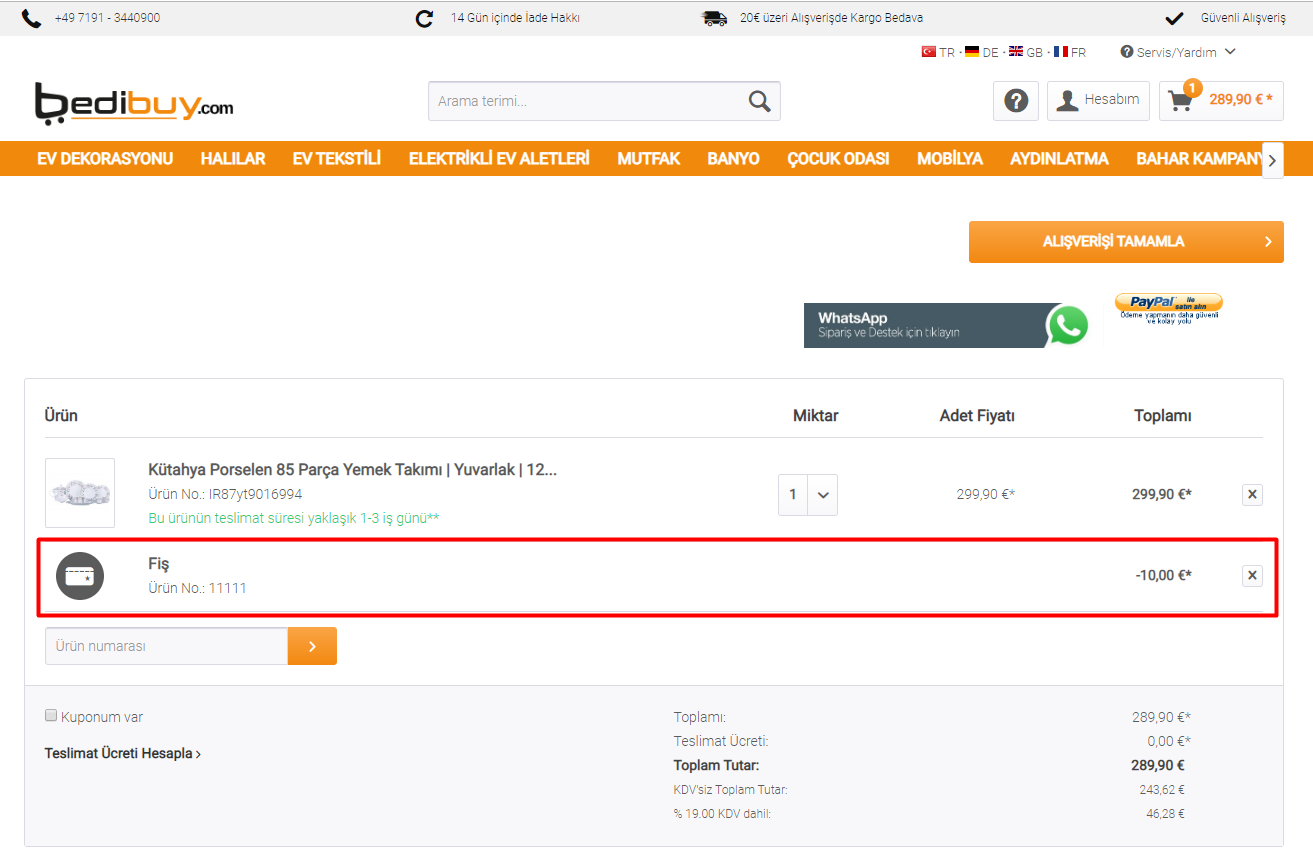Screen dimensions: 1313x866
Task: Open the HALILAR category menu
Action: pos(232,159)
